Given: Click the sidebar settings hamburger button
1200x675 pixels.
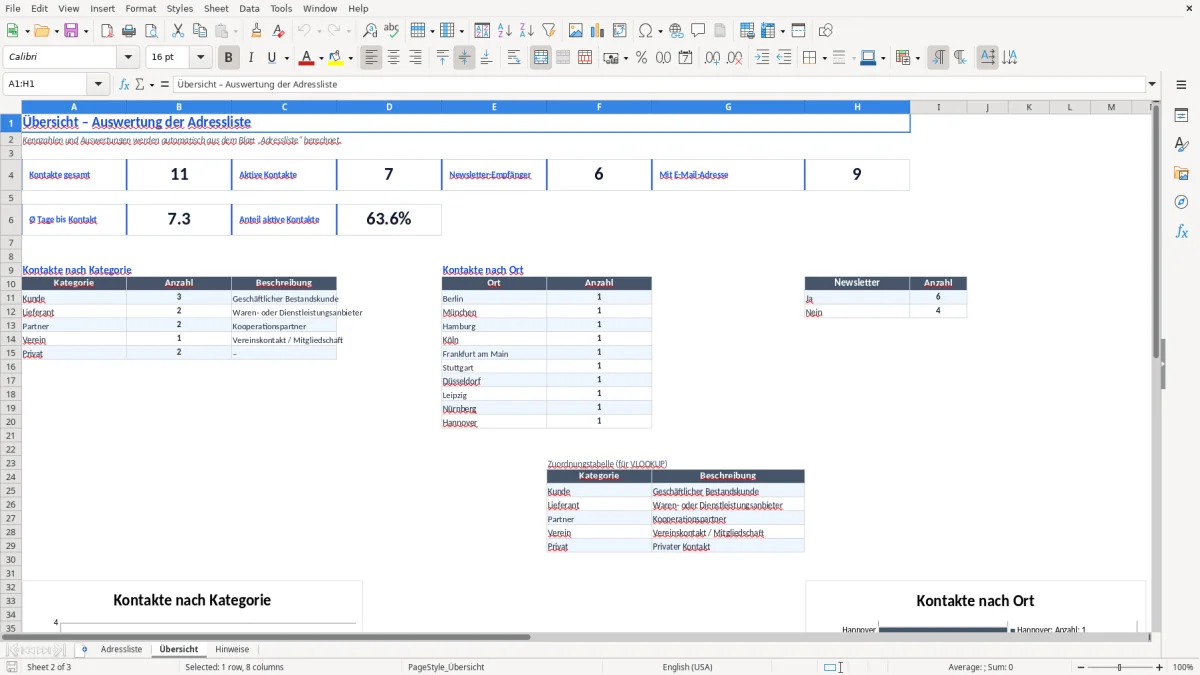Looking at the screenshot, I should 1181,86.
